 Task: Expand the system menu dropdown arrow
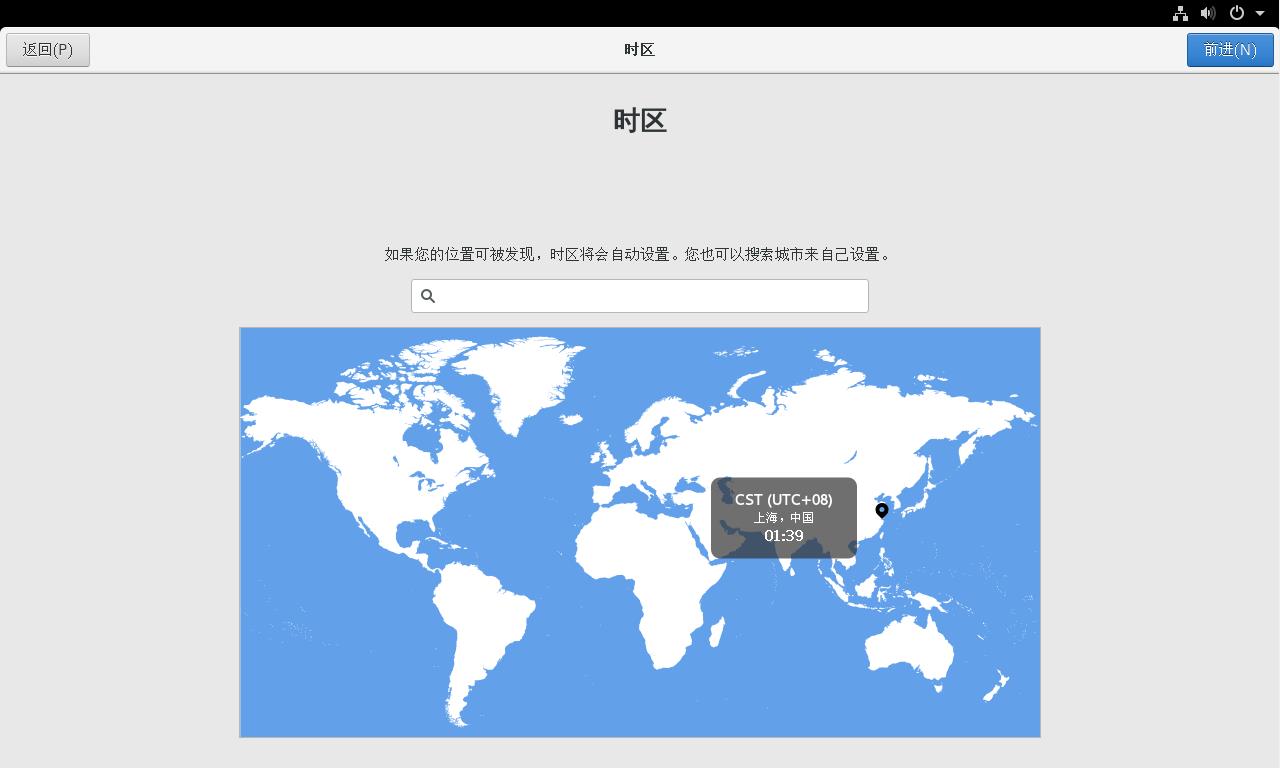pyautogui.click(x=1260, y=13)
